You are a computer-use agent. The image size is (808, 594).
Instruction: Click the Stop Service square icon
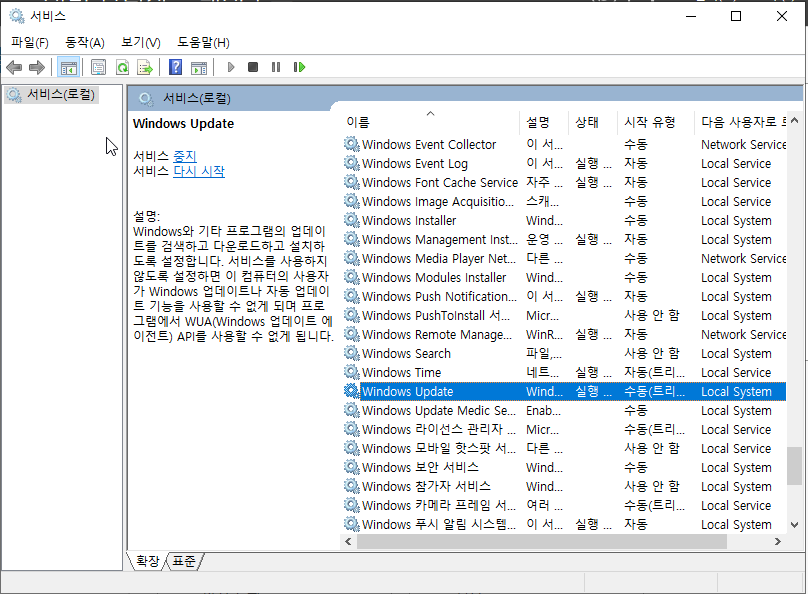(x=253, y=67)
